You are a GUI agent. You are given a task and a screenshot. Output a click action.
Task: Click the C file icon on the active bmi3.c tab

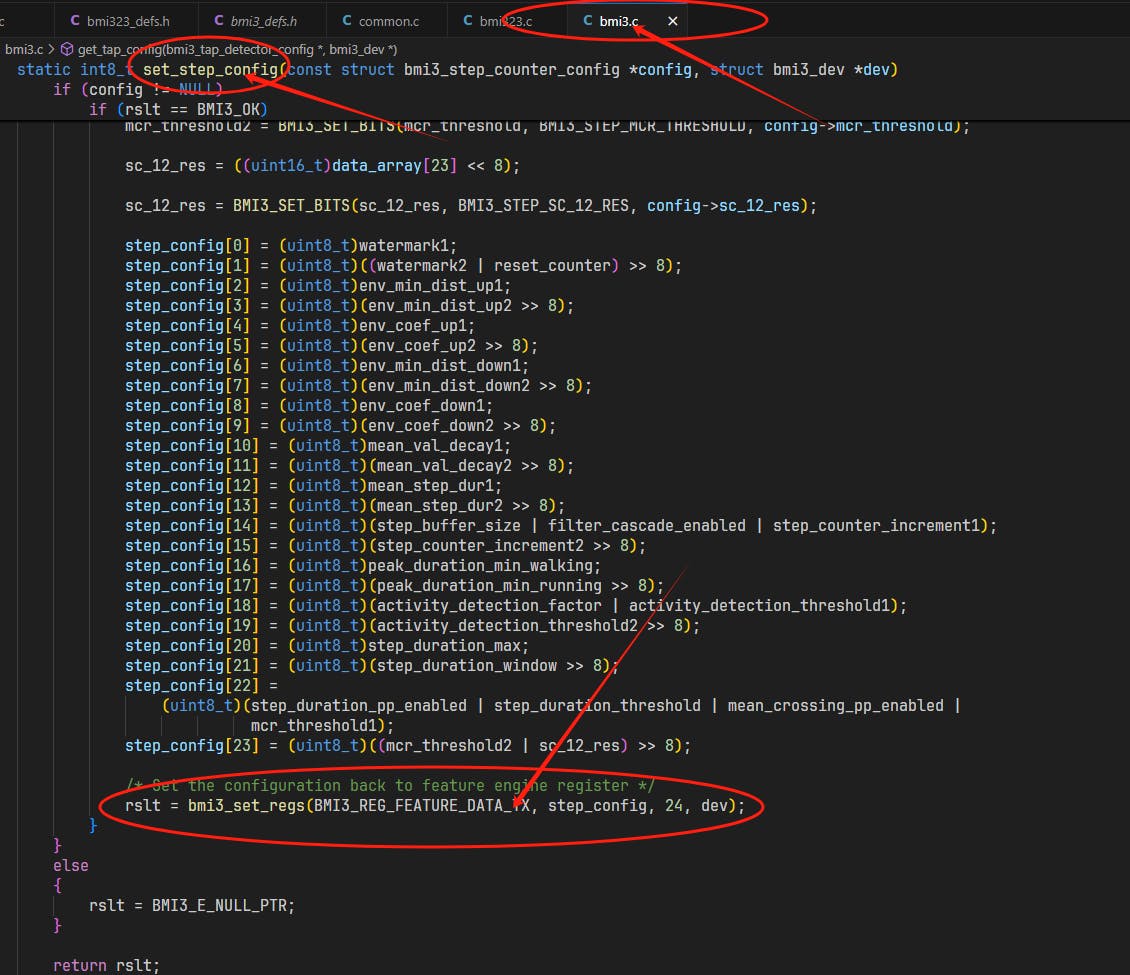pos(588,21)
